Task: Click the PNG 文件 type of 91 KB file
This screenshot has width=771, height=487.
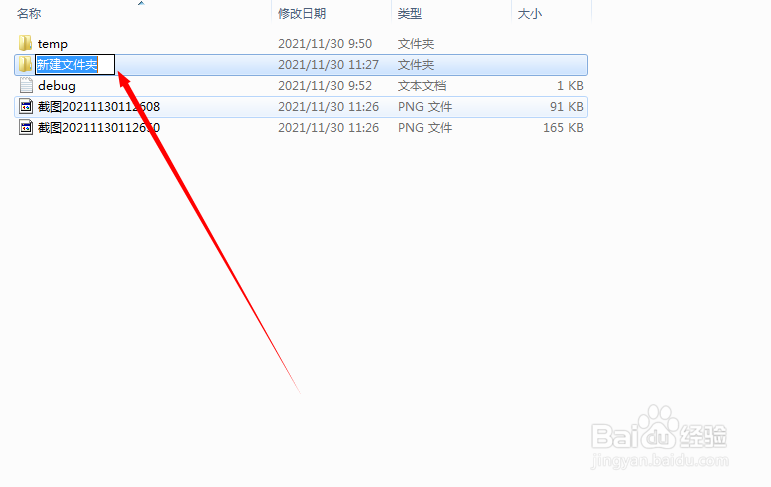Action: 425,107
